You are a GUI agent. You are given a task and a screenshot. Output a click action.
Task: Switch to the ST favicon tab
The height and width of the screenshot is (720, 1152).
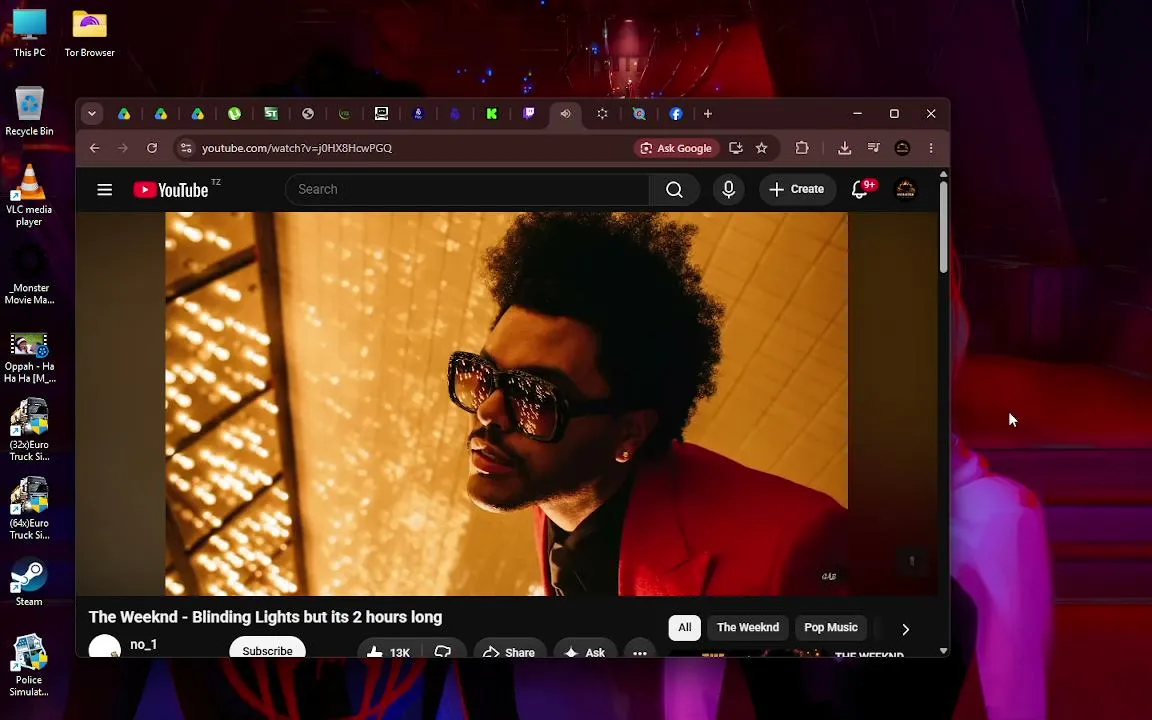[271, 114]
